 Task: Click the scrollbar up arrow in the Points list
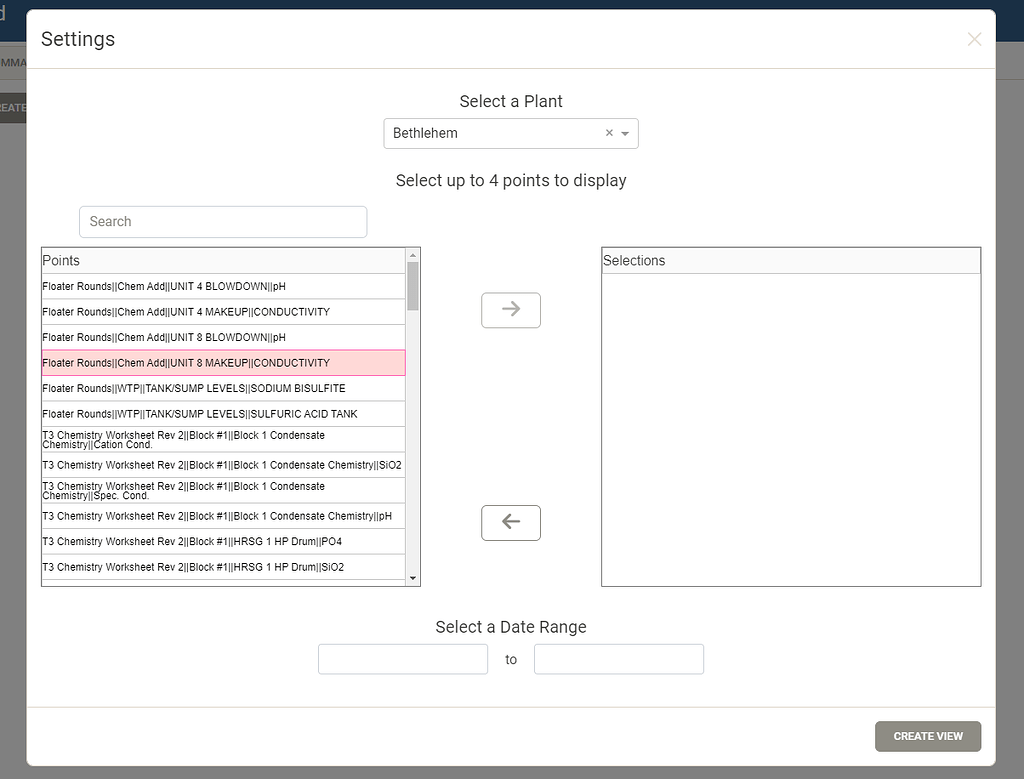pyautogui.click(x=412, y=255)
